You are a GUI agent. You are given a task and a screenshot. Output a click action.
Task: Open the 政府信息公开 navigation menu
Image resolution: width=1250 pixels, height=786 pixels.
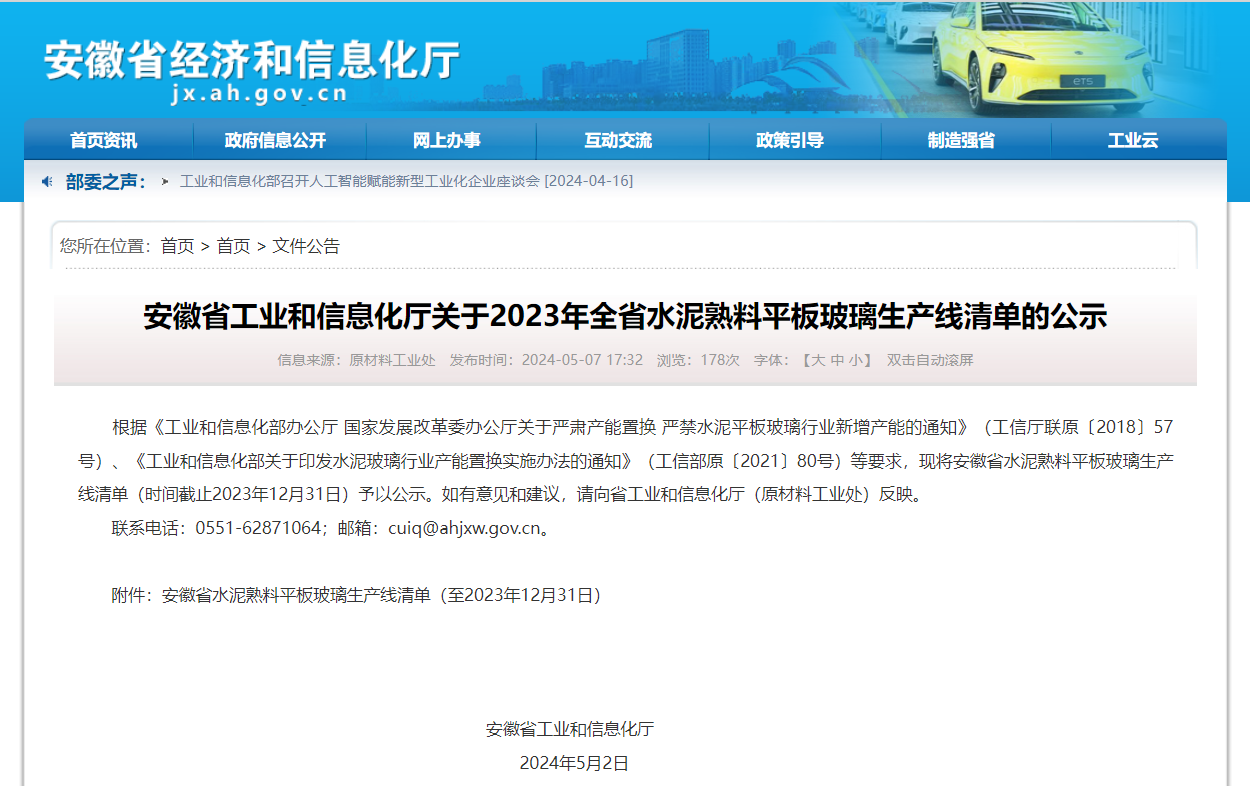(276, 140)
